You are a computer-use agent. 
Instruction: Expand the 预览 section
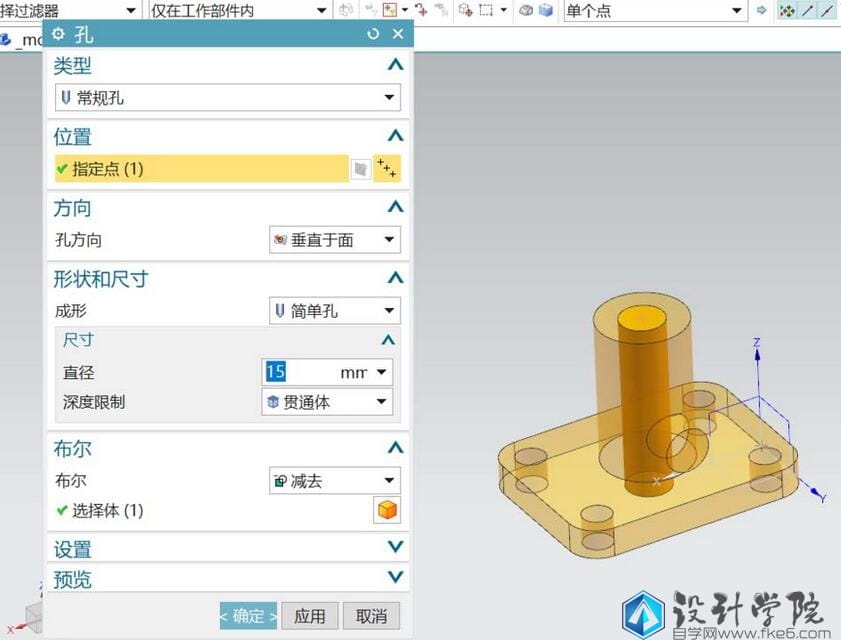point(395,577)
